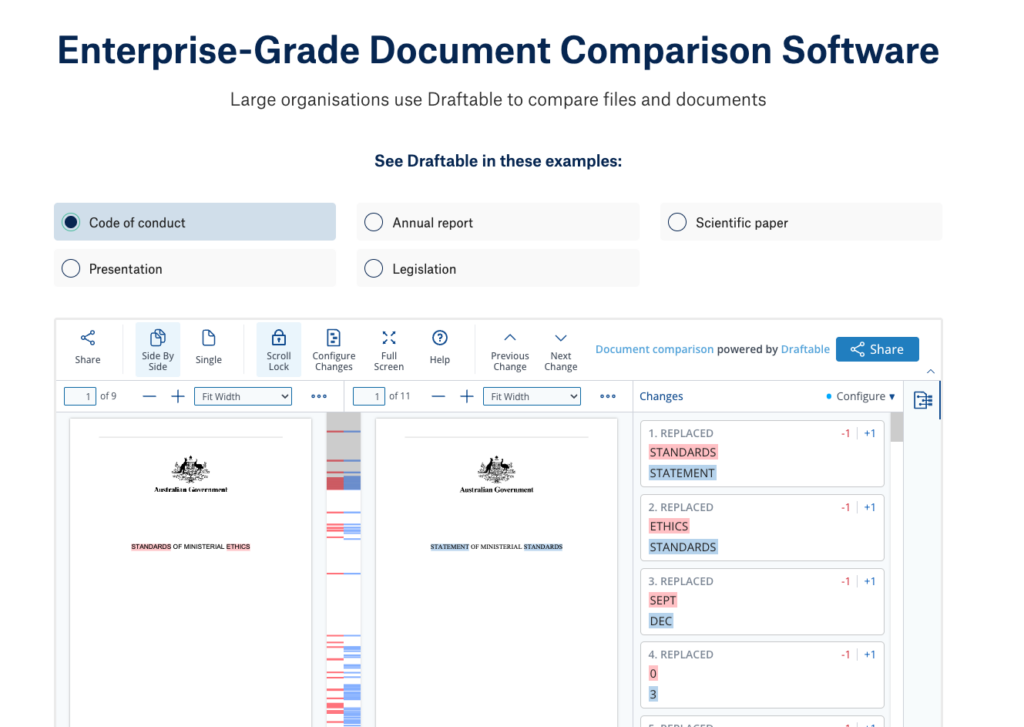
Task: Zoom out the left document
Action: coord(150,396)
